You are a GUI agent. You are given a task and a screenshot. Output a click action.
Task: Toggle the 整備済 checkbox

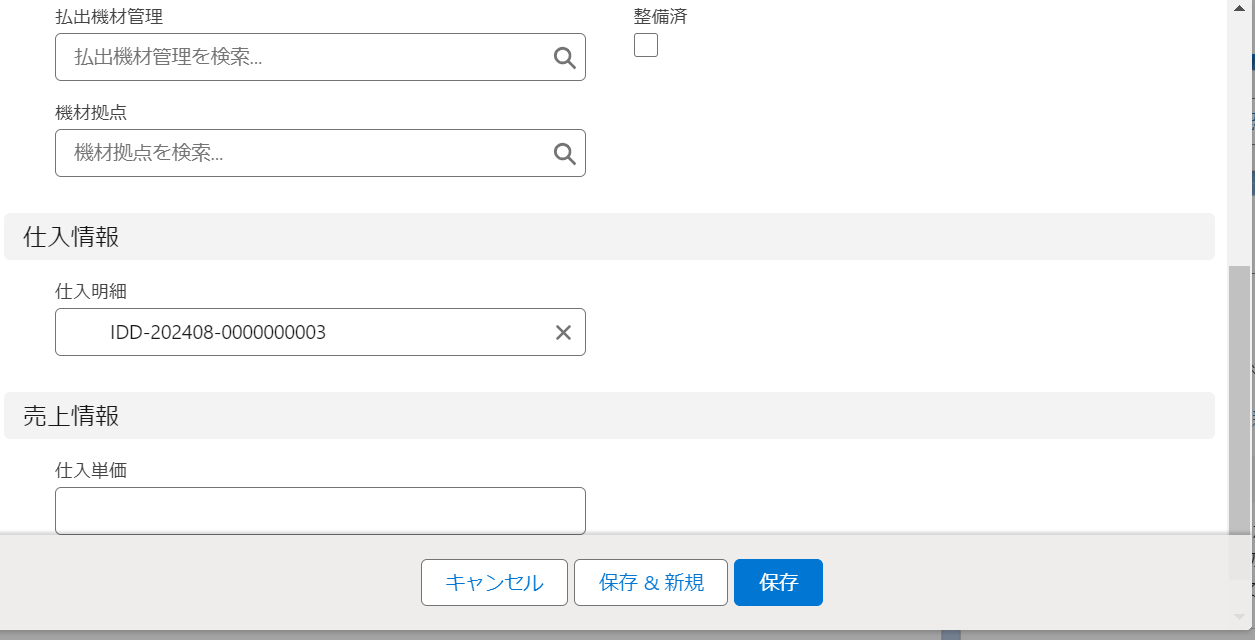click(x=646, y=45)
